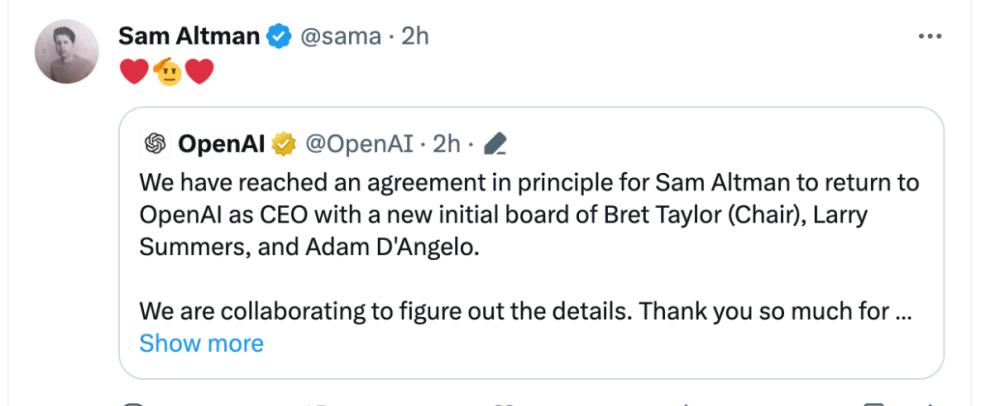Screen dimensions: 1000x406
Task: Click the saluting face emoji
Action: (167, 71)
